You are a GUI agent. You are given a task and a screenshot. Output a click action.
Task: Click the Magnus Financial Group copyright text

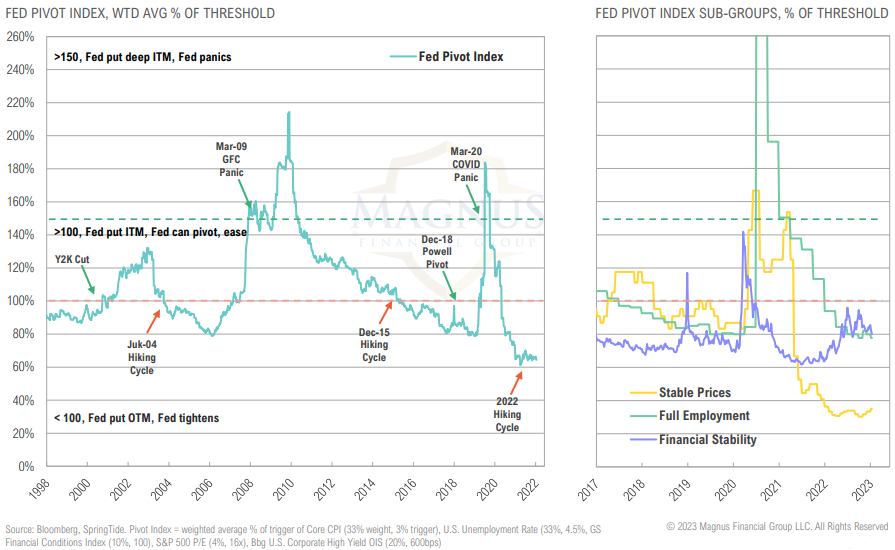777,526
